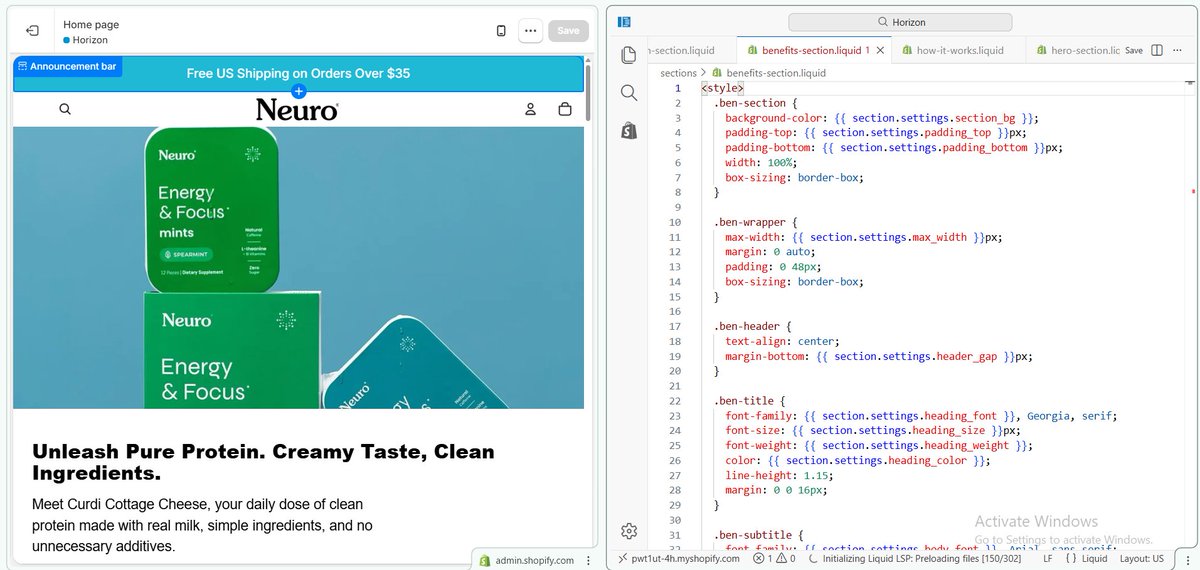Click the code editor vertical scrollbar

[x=1189, y=315]
